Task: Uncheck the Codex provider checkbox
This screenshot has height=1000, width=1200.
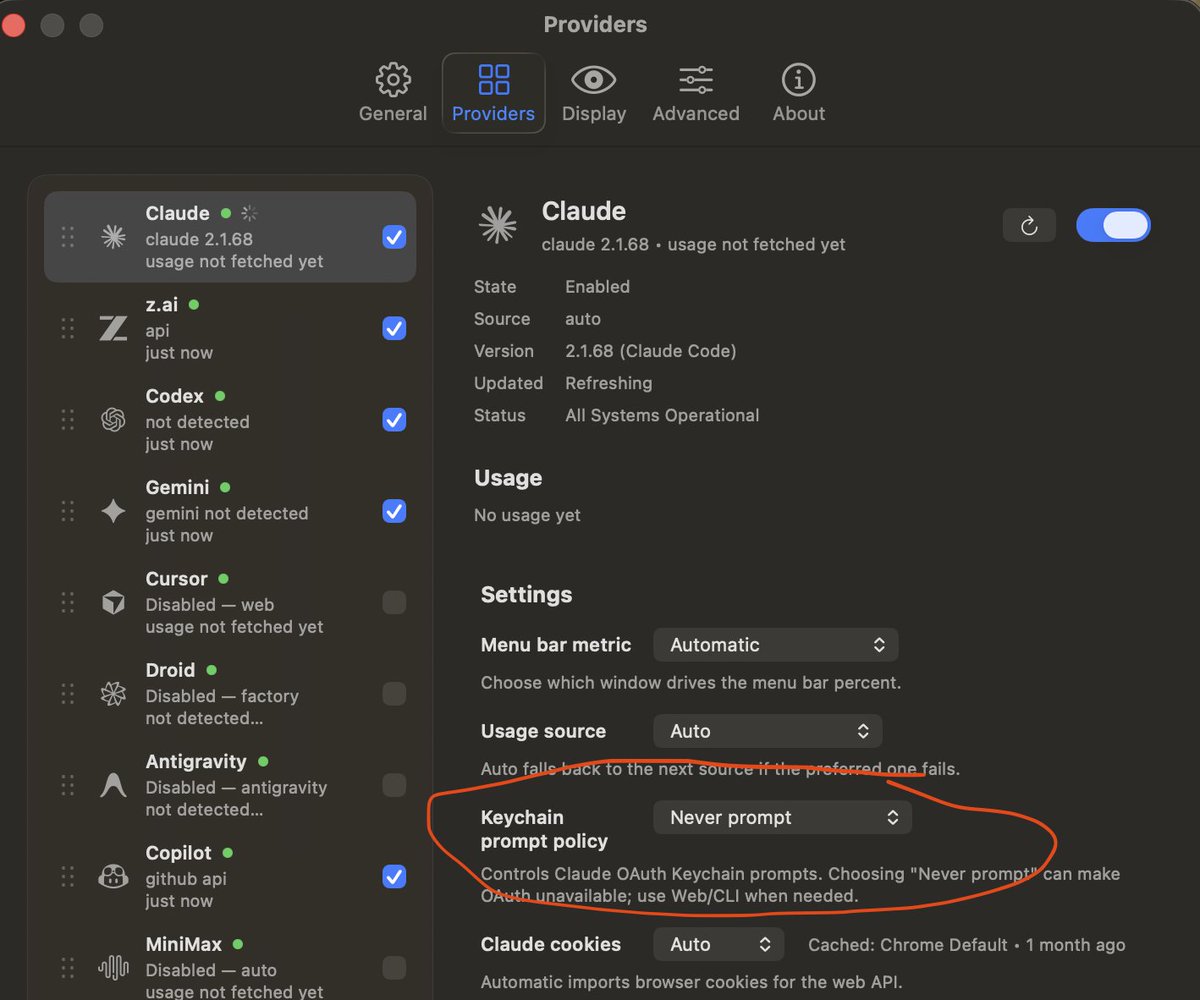Action: 394,420
